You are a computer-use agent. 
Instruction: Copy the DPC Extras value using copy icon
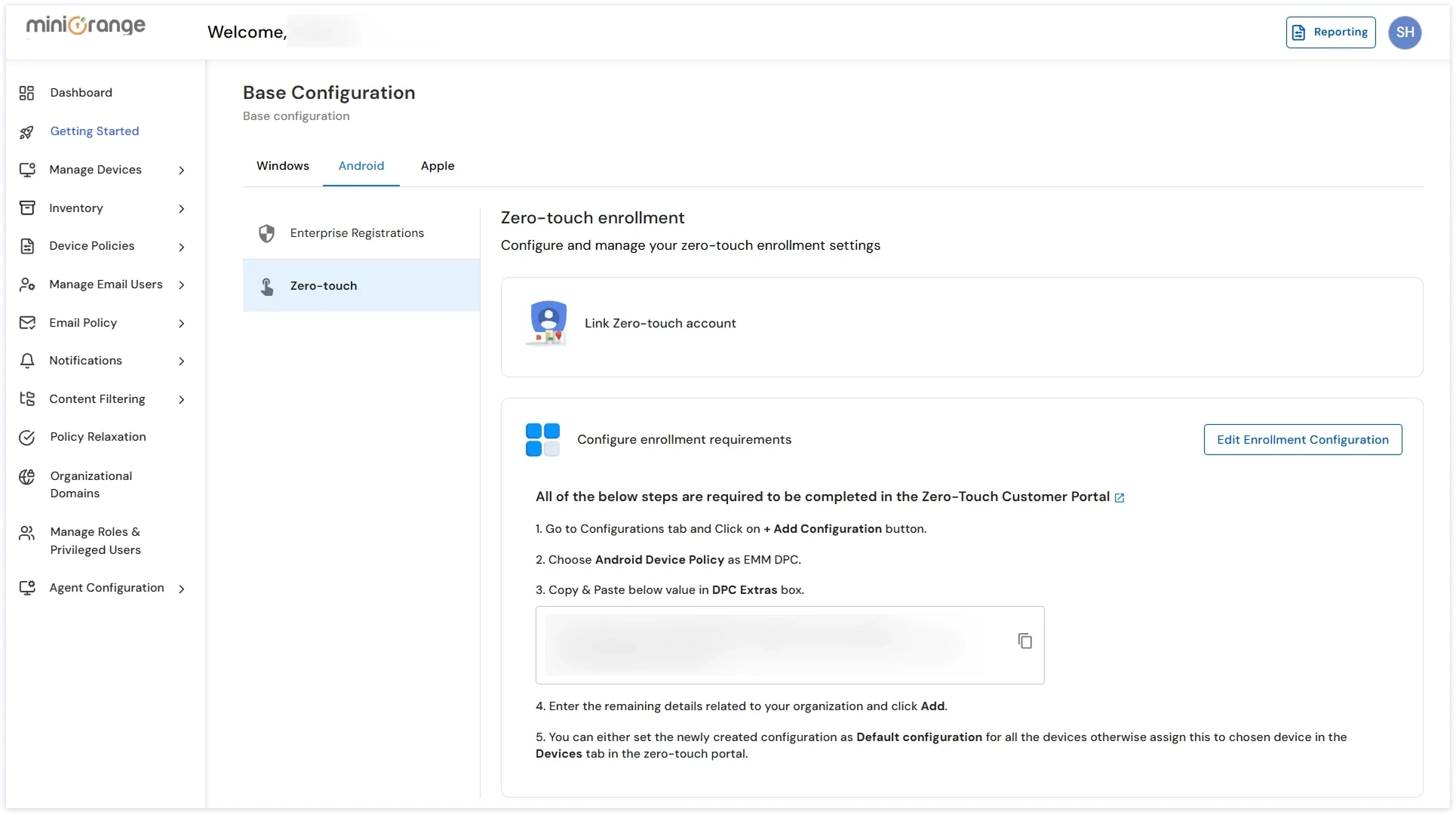tap(1024, 641)
